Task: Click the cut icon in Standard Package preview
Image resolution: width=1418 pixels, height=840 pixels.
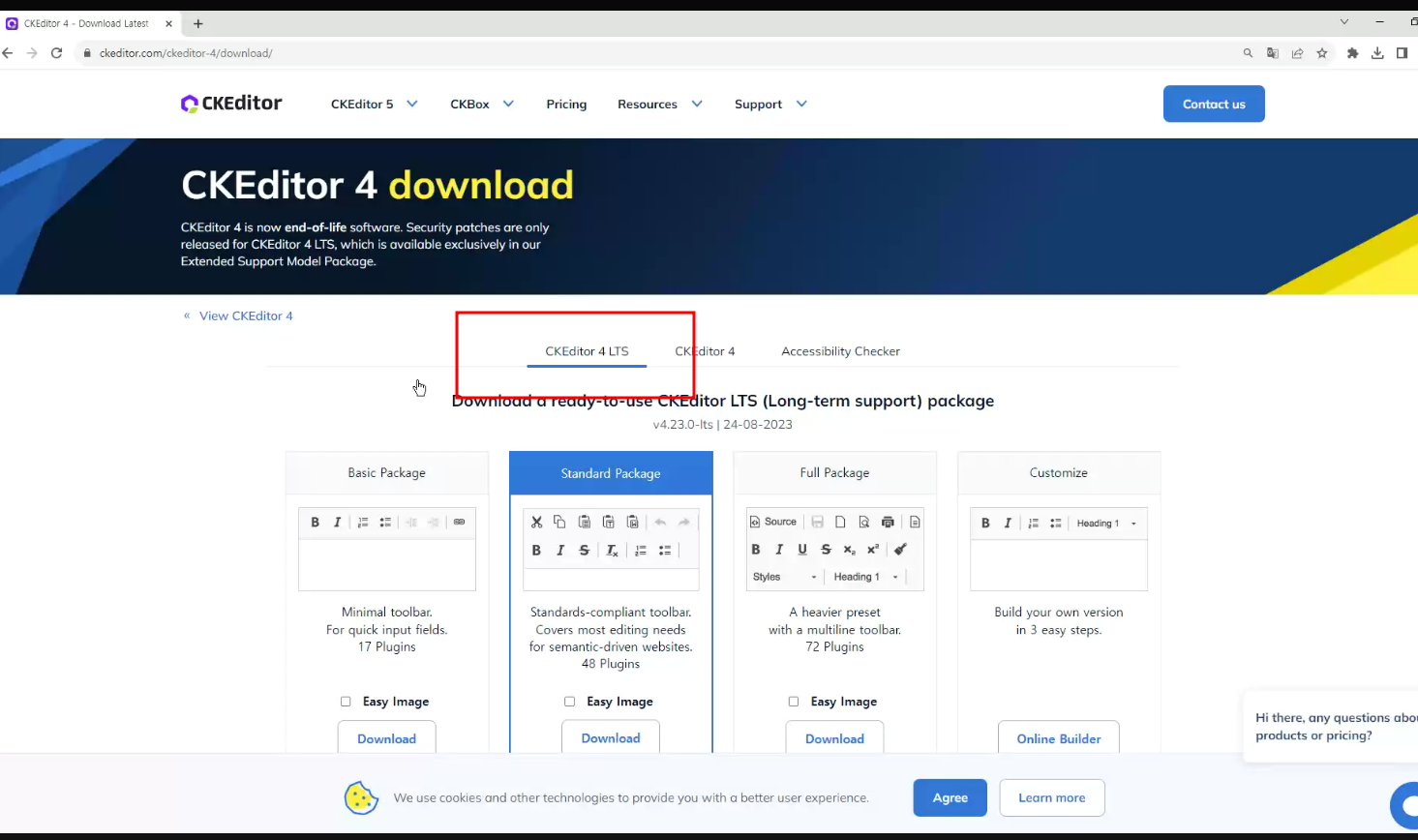Action: click(536, 522)
